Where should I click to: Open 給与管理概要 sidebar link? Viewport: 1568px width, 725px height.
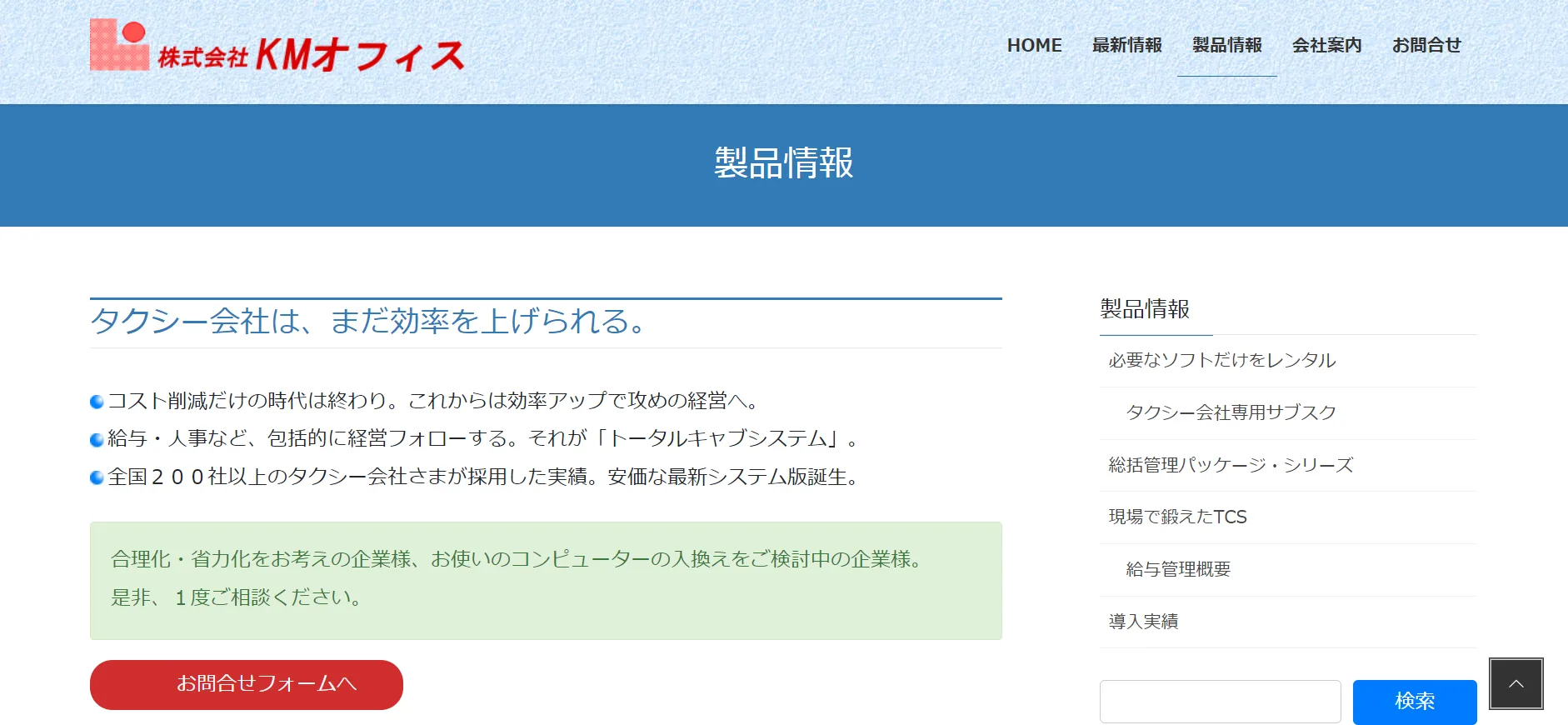point(1178,569)
